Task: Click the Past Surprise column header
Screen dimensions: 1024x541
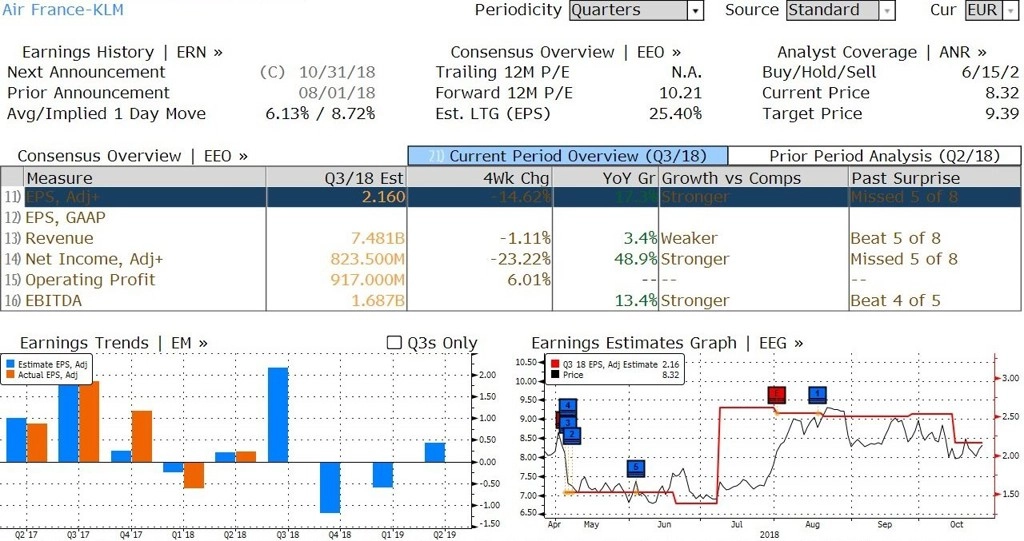Action: tap(935, 178)
